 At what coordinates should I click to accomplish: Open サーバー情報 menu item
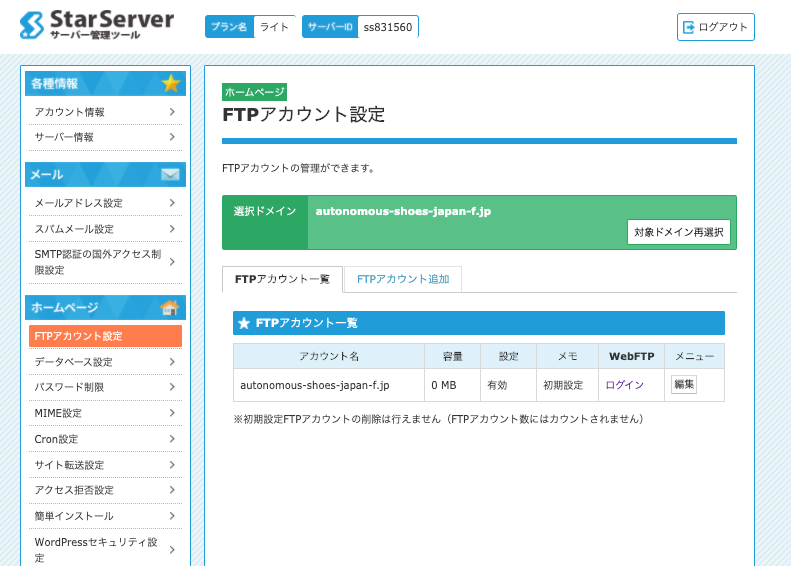click(x=64, y=137)
